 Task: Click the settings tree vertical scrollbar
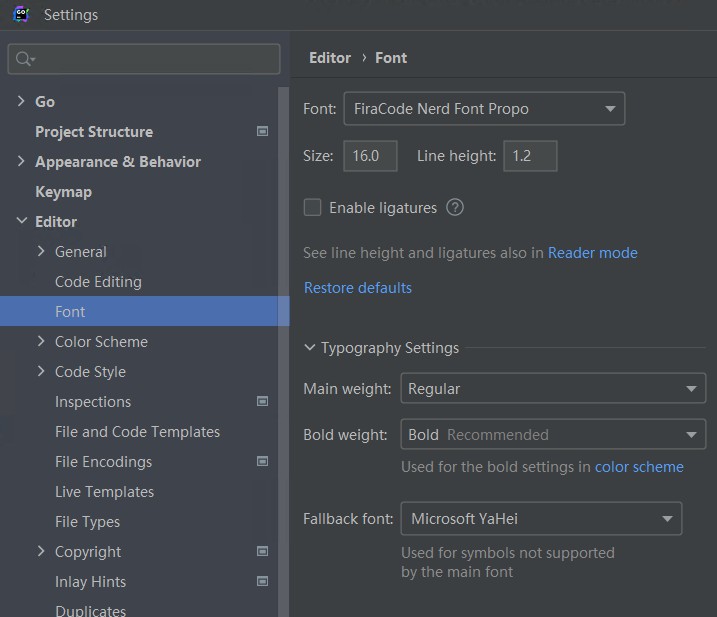point(284,352)
